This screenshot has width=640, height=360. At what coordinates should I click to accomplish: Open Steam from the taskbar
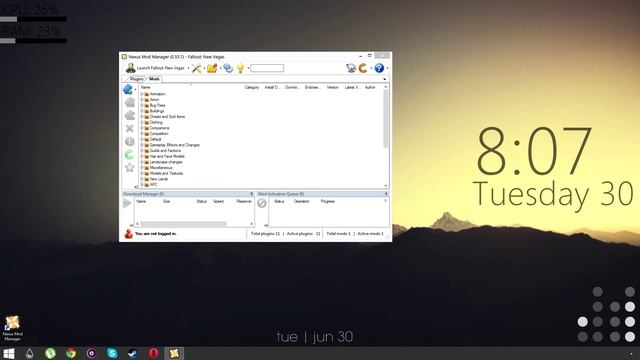pos(133,353)
